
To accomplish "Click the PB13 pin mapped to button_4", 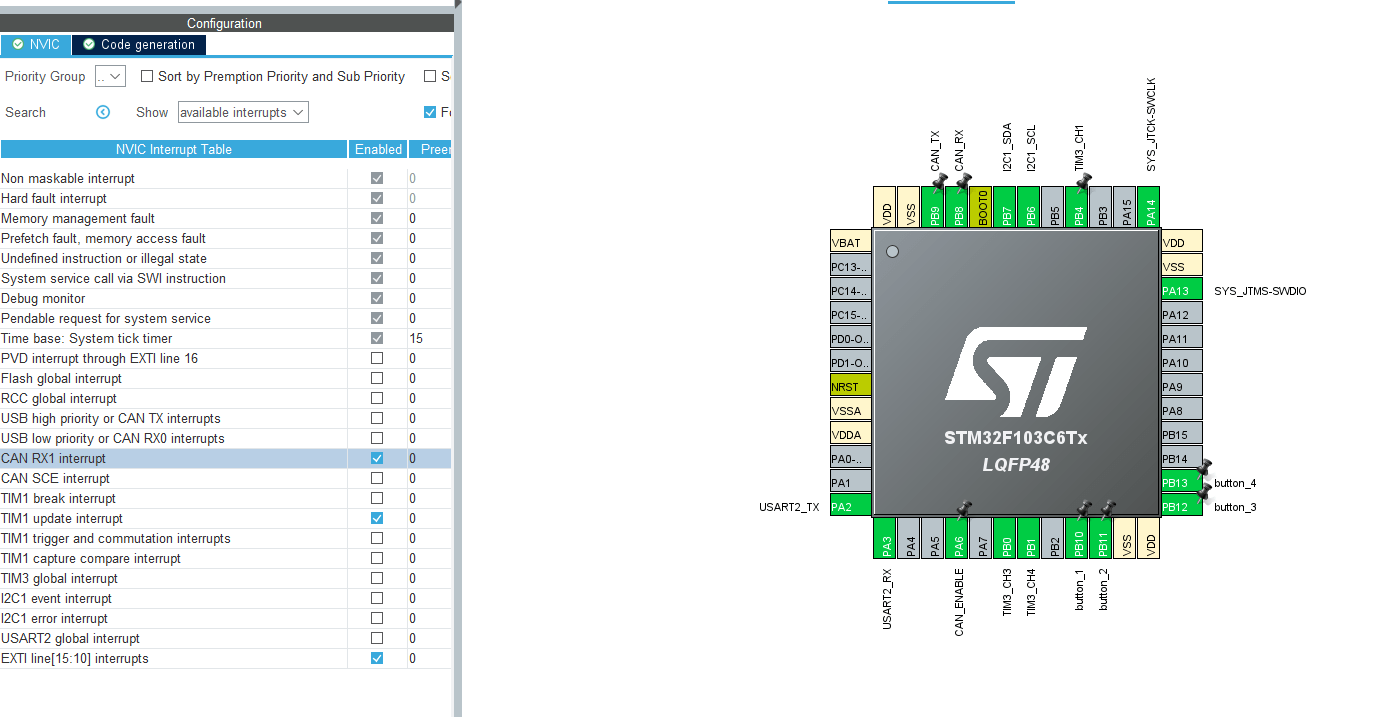I will [1176, 482].
